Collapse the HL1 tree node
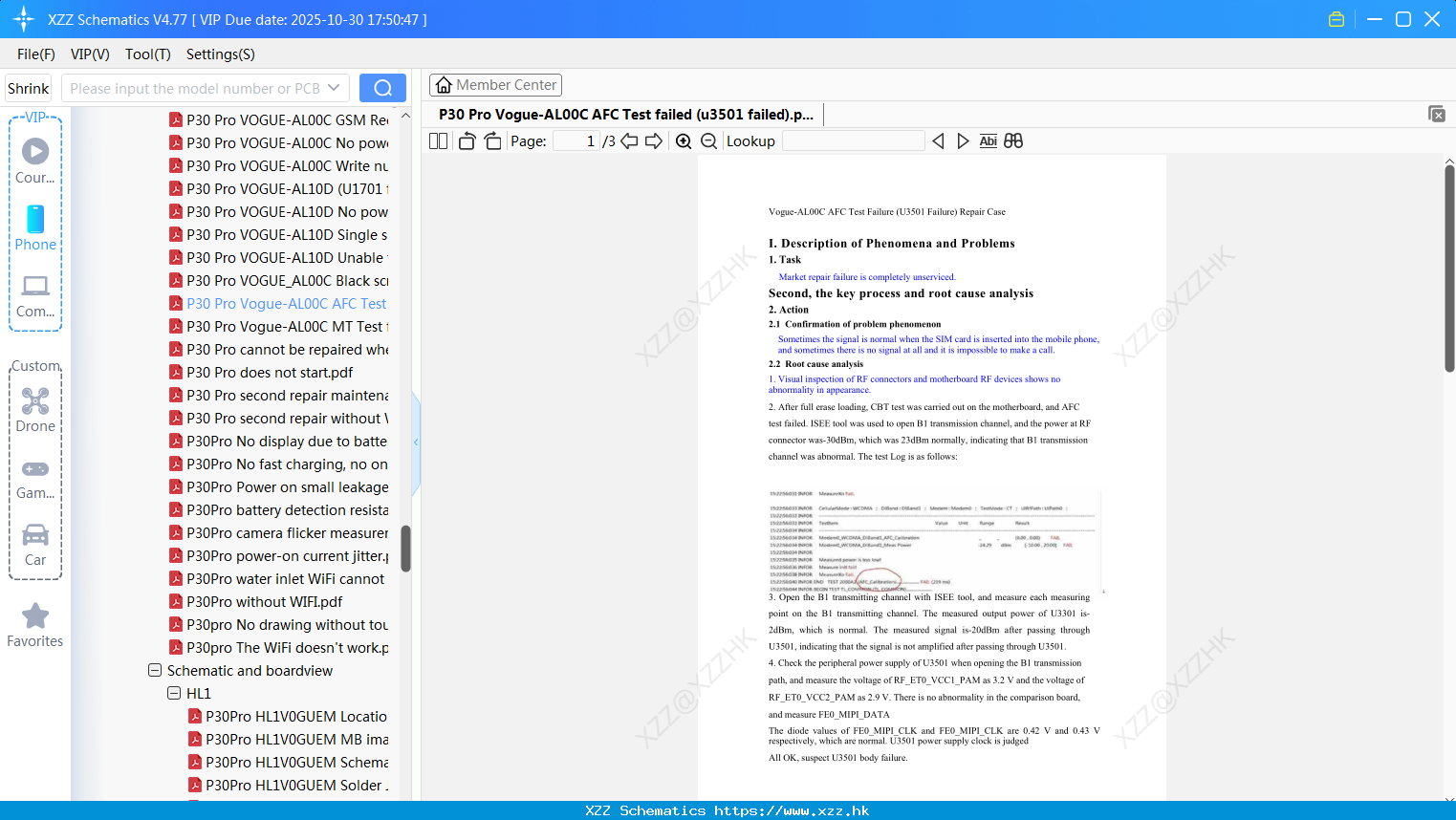 (174, 694)
